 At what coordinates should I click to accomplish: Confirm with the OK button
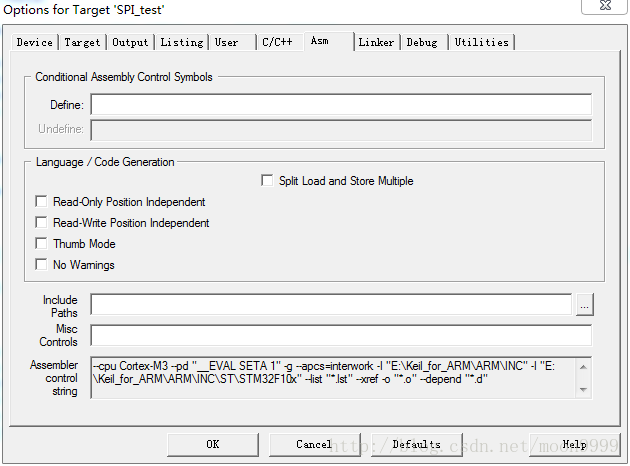(x=213, y=444)
